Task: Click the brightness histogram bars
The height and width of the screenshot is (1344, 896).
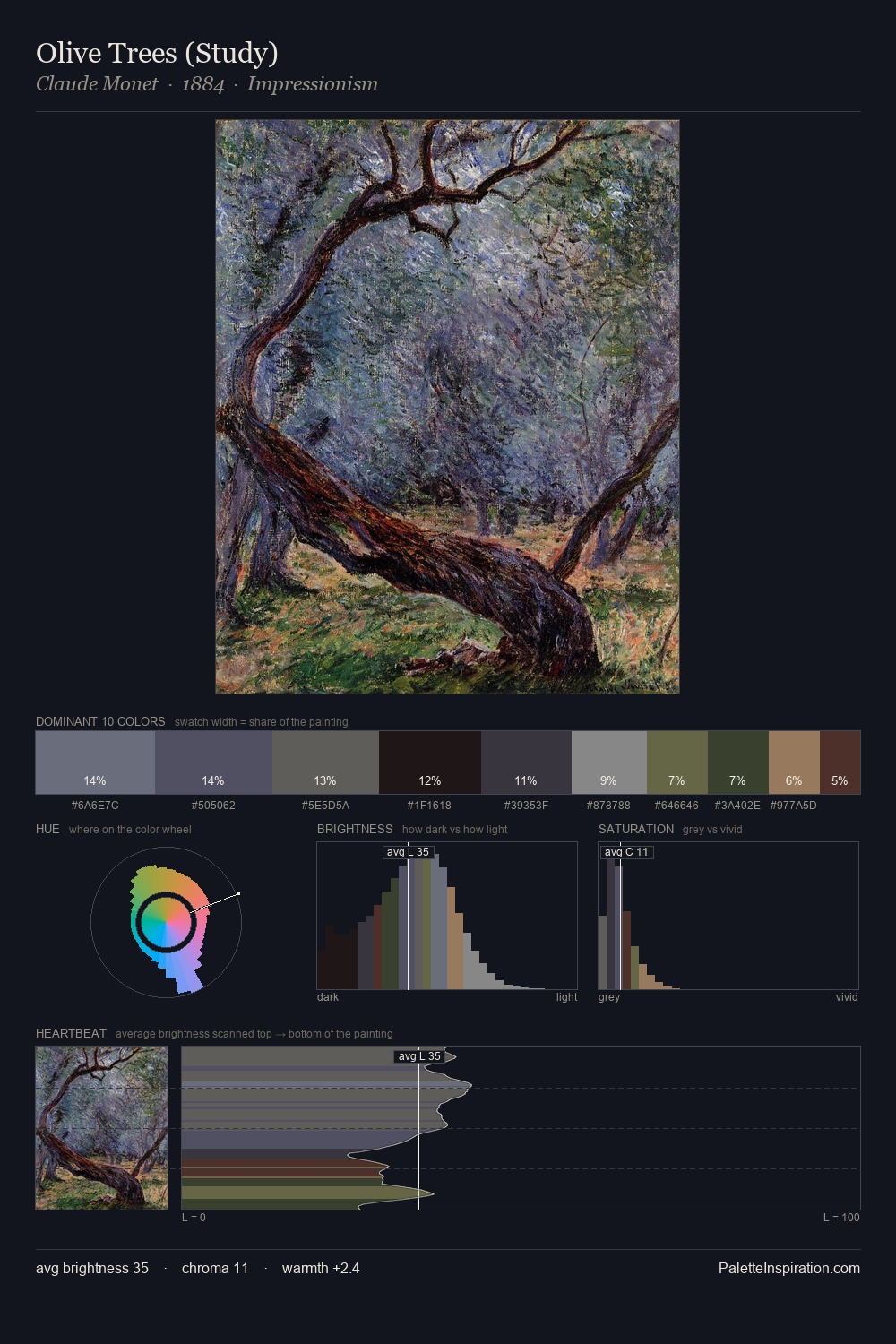Action: pyautogui.click(x=447, y=916)
